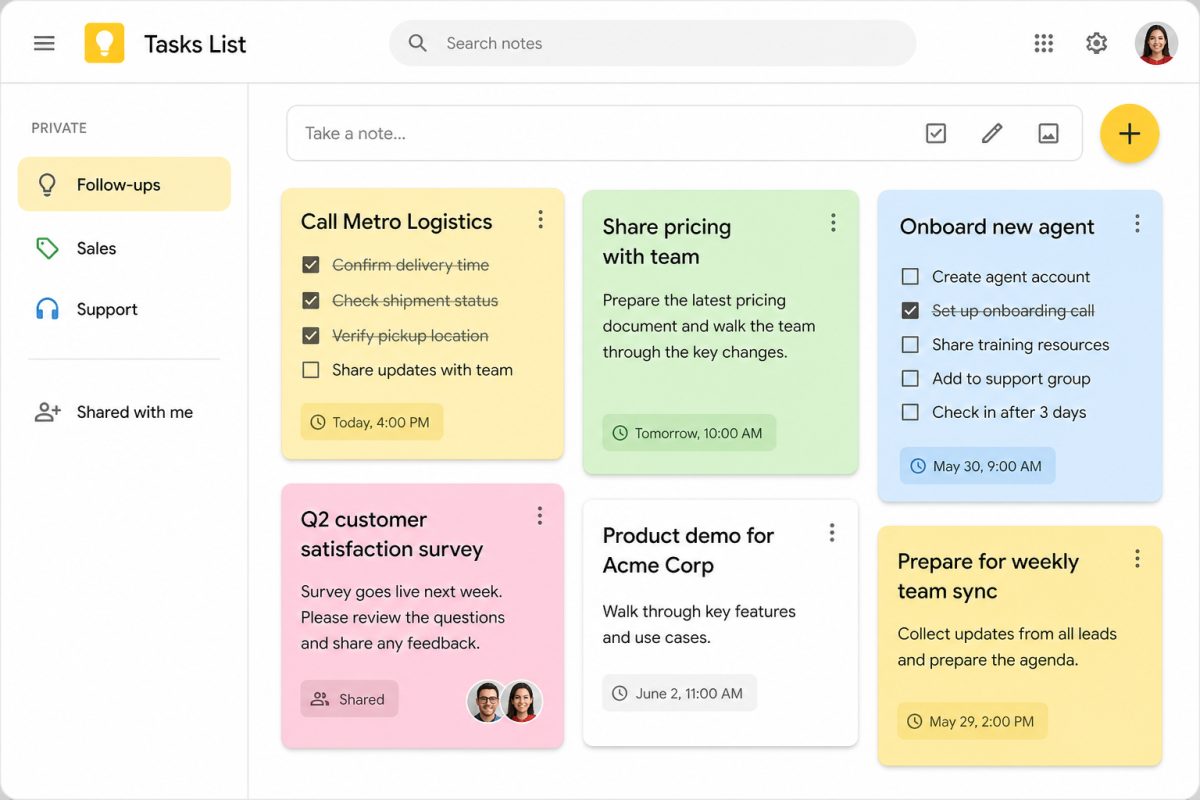Open the account profile avatar
This screenshot has height=800, width=1200.
[x=1156, y=43]
